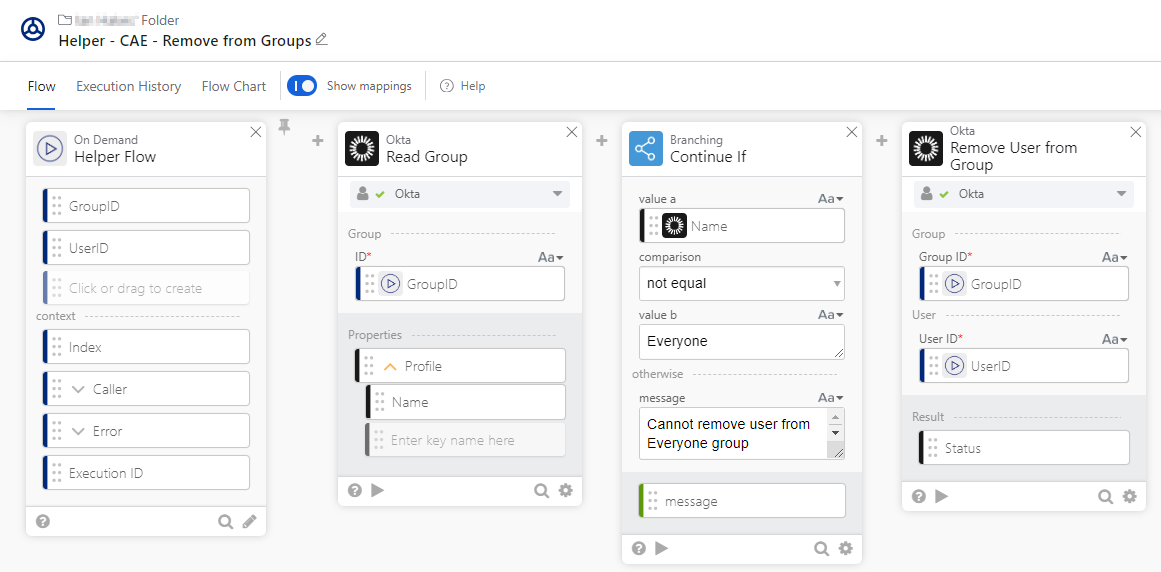Click the plus icon before the Branching card
Image resolution: width=1161 pixels, height=572 pixels.
tap(602, 141)
